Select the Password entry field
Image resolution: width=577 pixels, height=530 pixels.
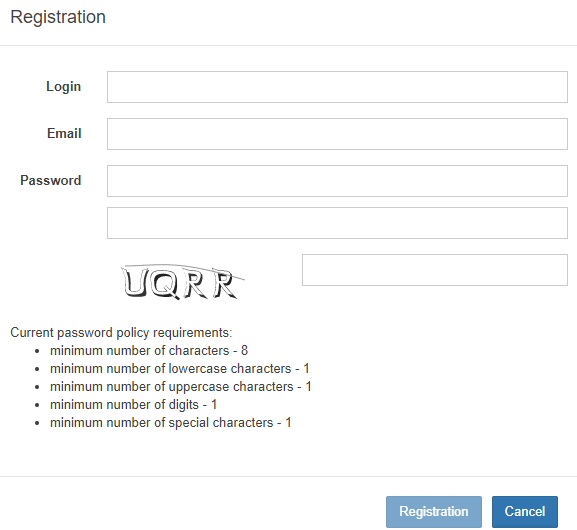click(x=337, y=181)
